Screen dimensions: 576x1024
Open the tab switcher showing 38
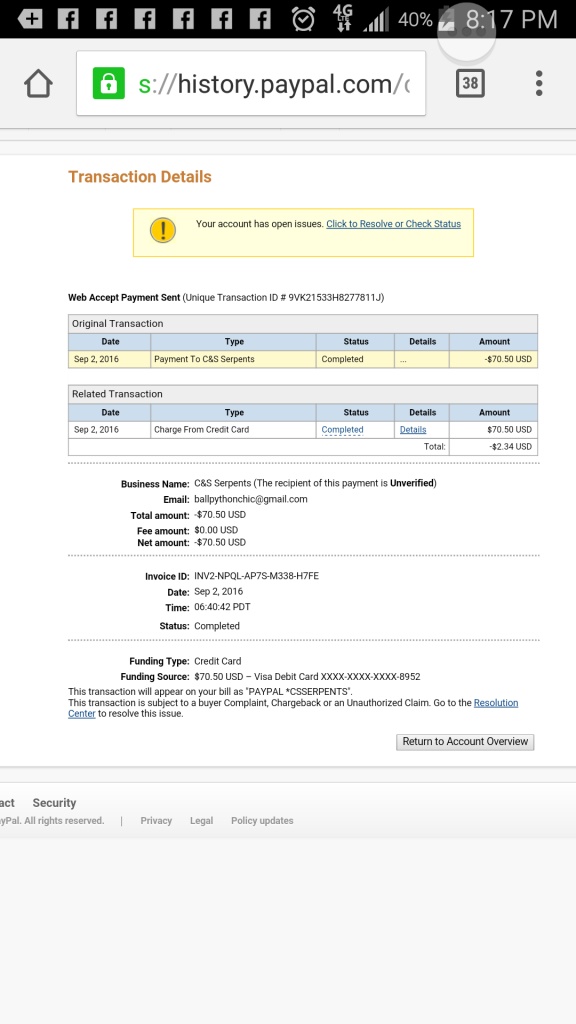[470, 83]
